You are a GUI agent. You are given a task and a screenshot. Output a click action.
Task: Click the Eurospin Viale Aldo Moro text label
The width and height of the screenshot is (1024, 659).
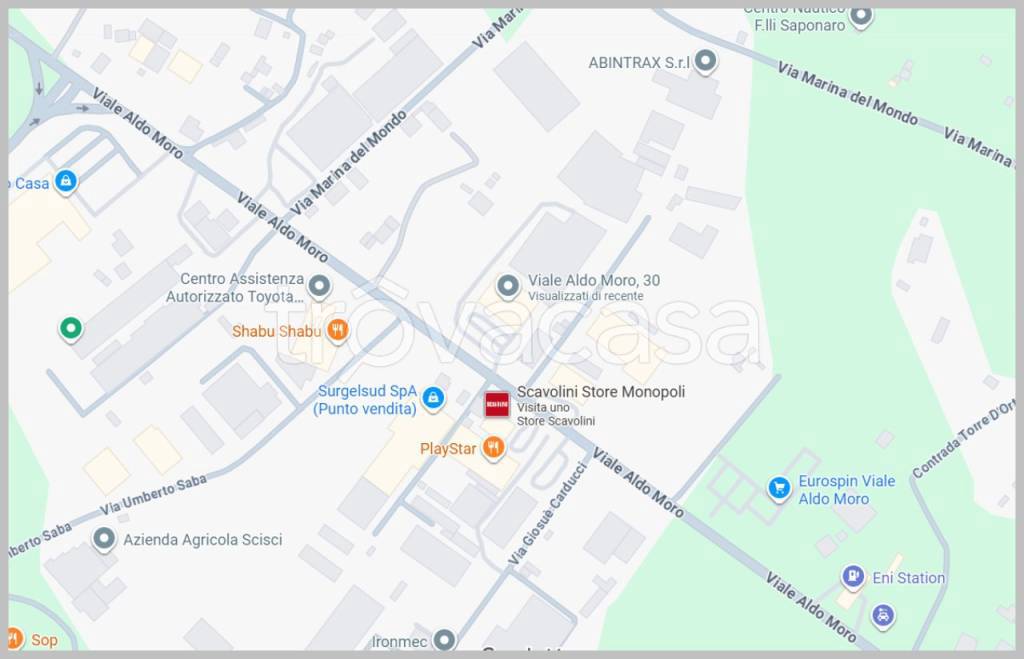tap(846, 490)
